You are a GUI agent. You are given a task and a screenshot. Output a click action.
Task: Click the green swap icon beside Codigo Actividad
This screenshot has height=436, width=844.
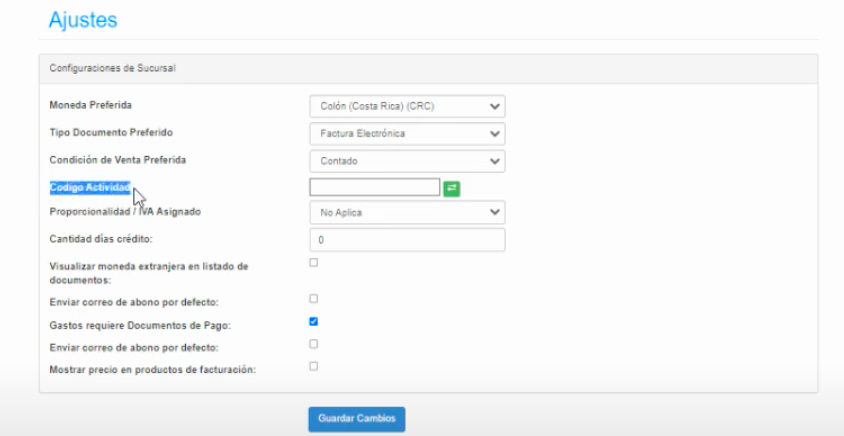(x=452, y=188)
